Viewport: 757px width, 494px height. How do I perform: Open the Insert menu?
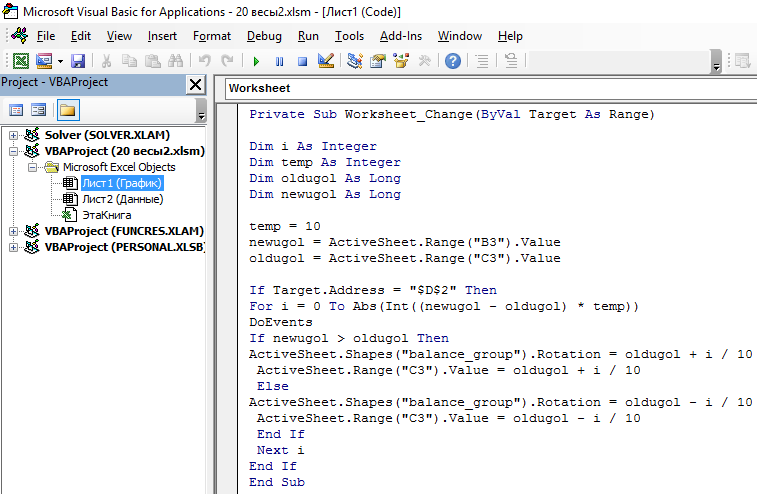coord(162,36)
